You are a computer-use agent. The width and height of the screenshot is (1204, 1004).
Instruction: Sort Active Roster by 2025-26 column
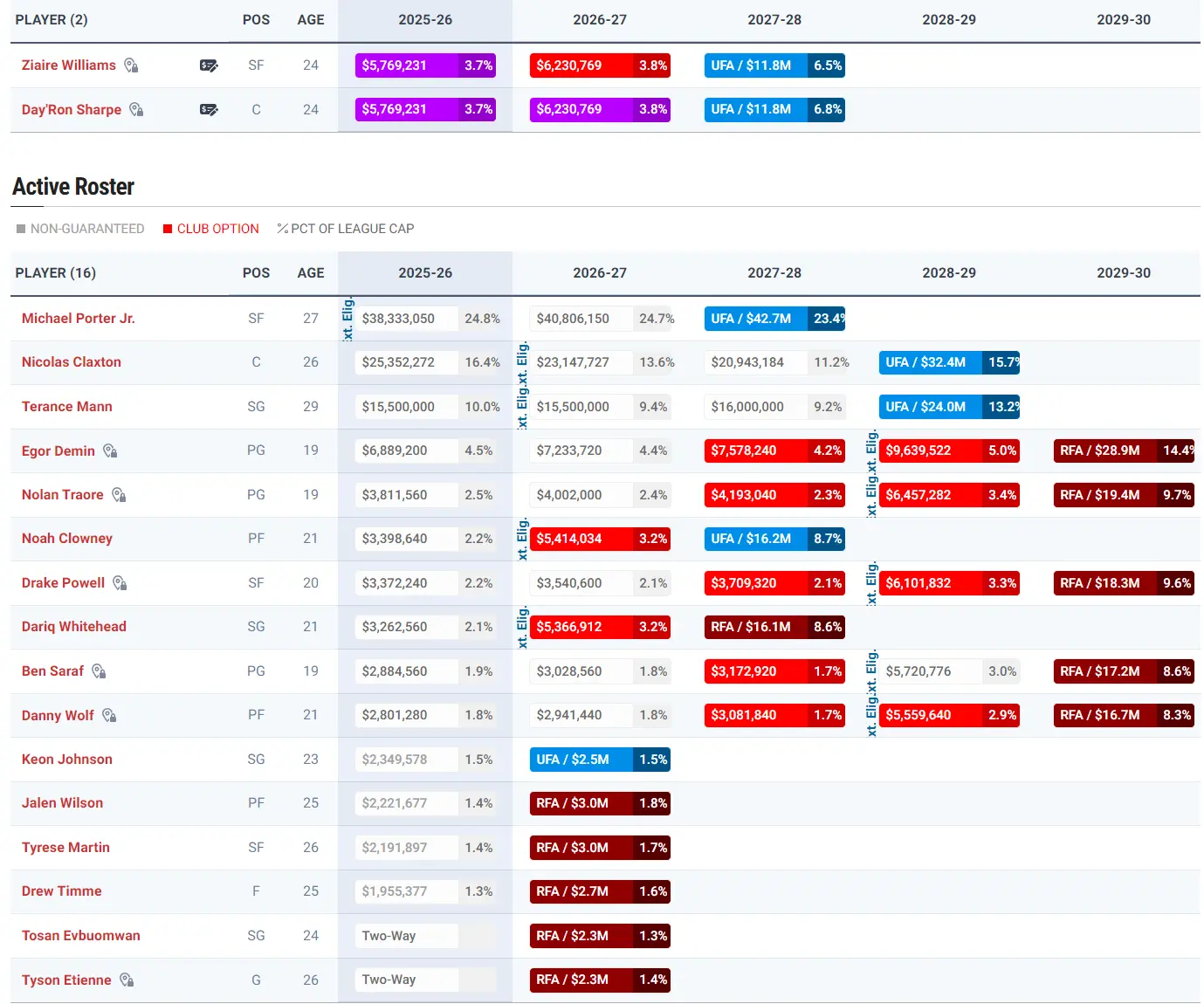(x=425, y=273)
